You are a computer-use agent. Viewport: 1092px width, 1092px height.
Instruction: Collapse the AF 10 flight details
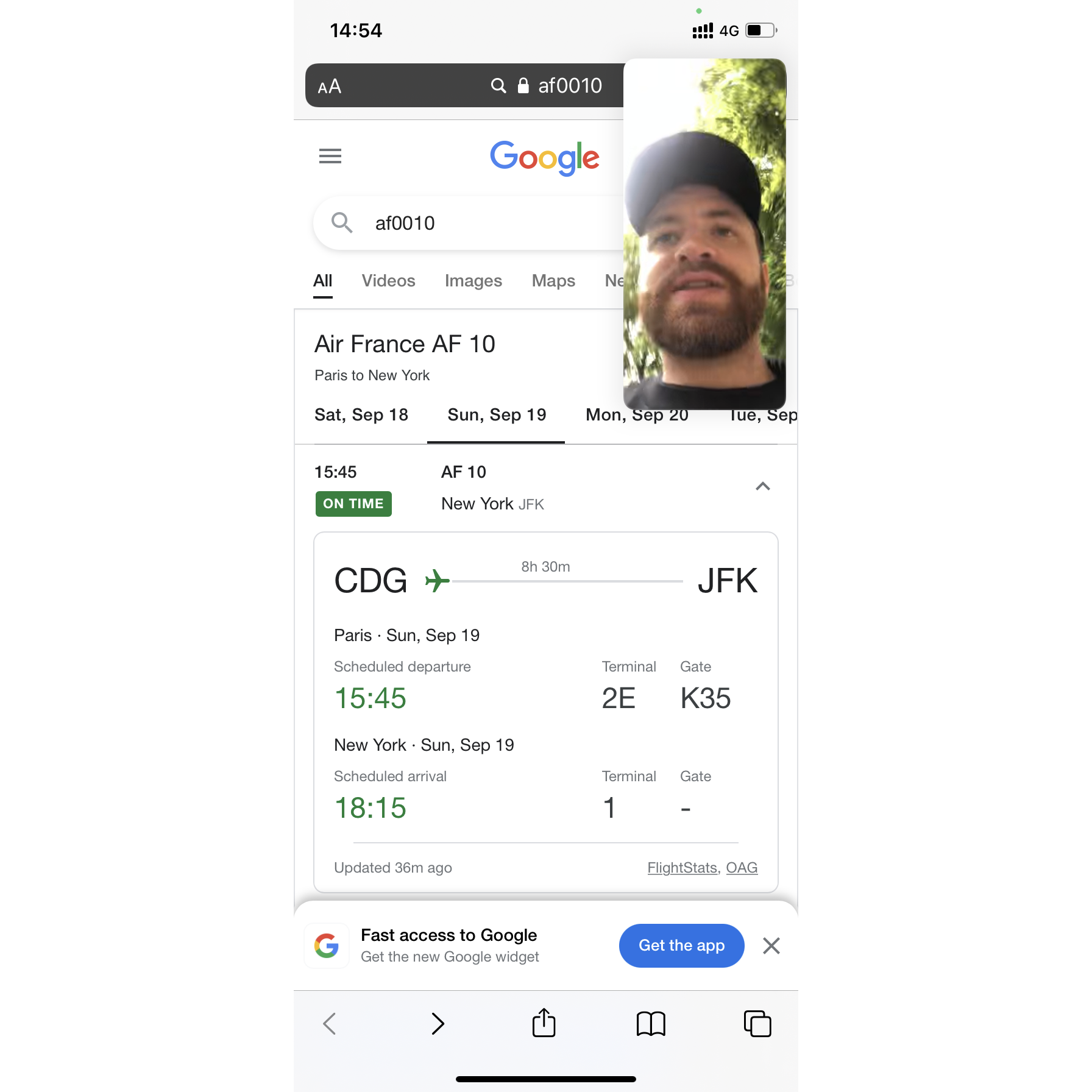(763, 486)
